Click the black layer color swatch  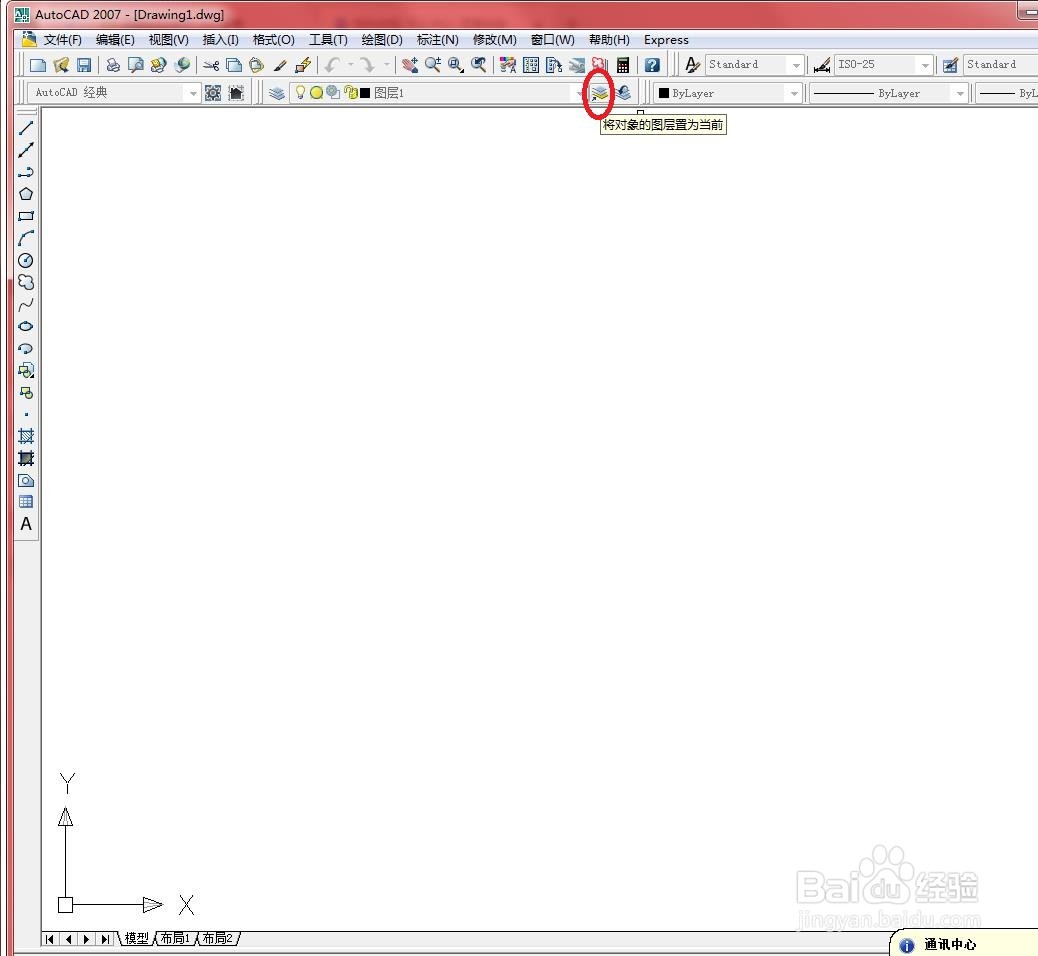point(365,93)
